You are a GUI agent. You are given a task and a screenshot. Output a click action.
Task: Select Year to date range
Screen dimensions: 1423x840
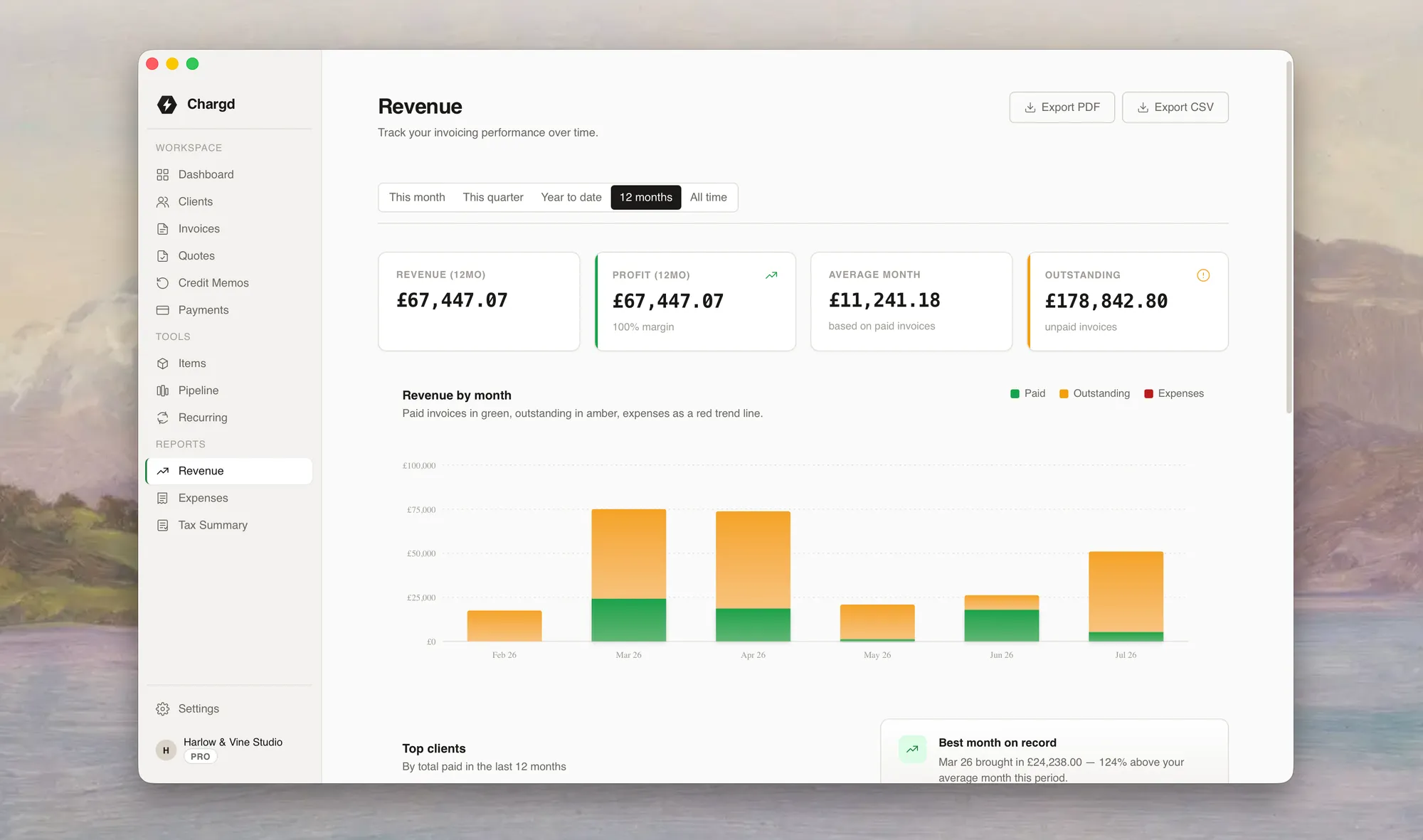[571, 197]
